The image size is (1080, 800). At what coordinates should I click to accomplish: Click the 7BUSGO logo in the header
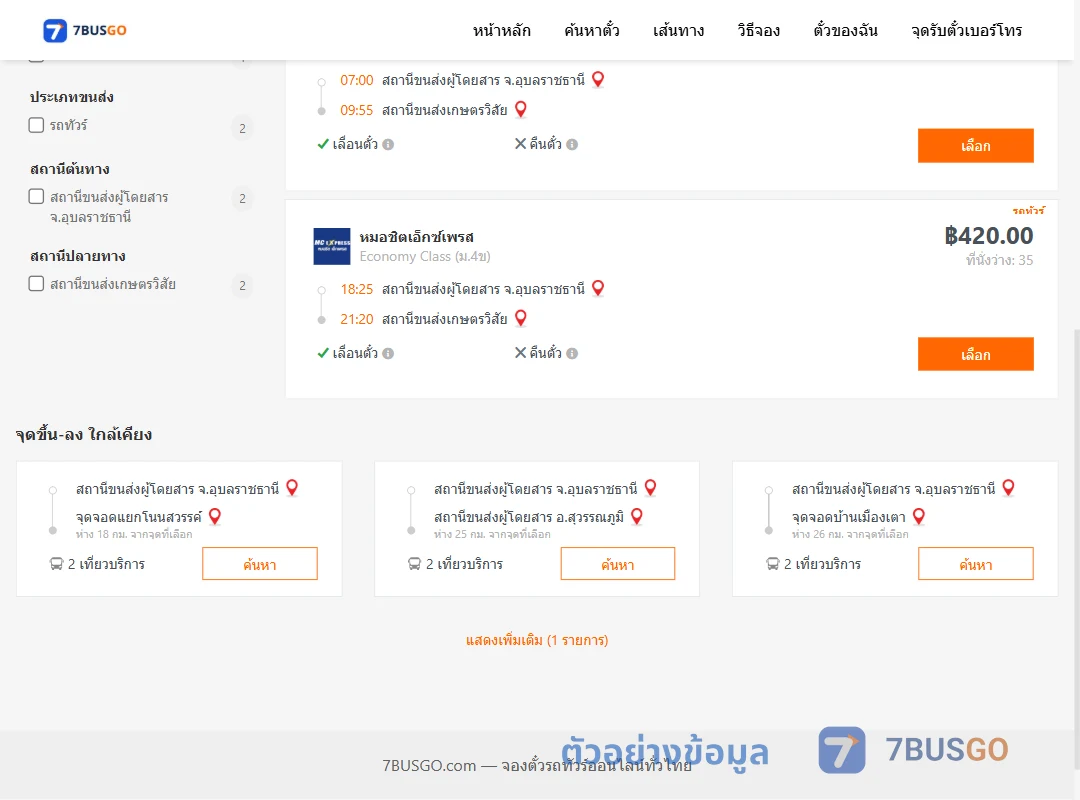(85, 30)
